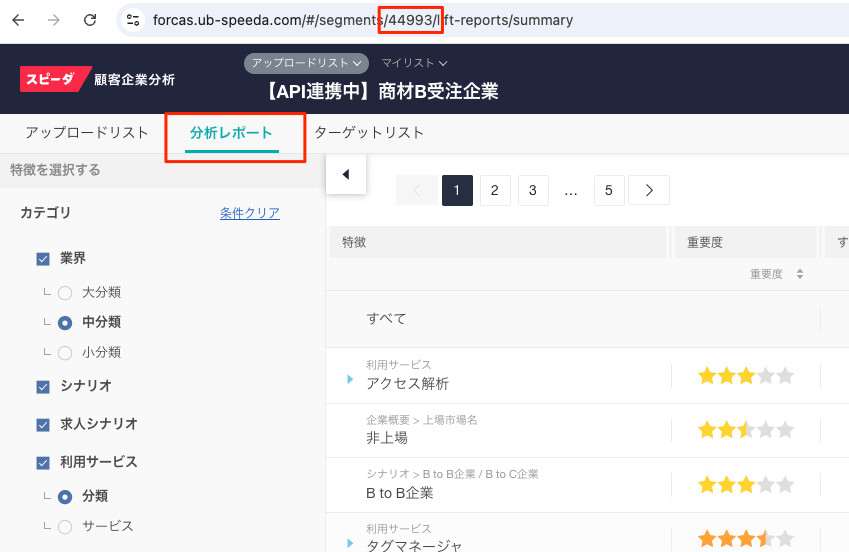Open the 分析レポート tab

231,133
